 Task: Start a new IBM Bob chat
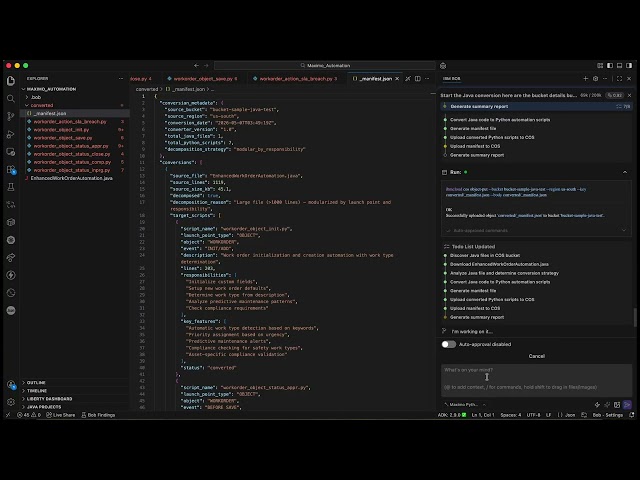pyautogui.click(x=586, y=78)
